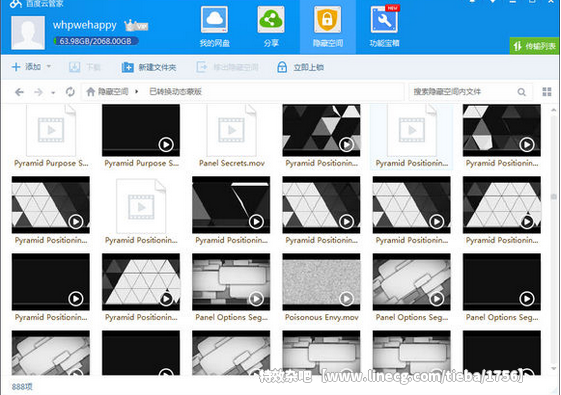The width and height of the screenshot is (561, 395).
Task: Click the Poisonous Envy.mov file name
Action: (x=321, y=317)
